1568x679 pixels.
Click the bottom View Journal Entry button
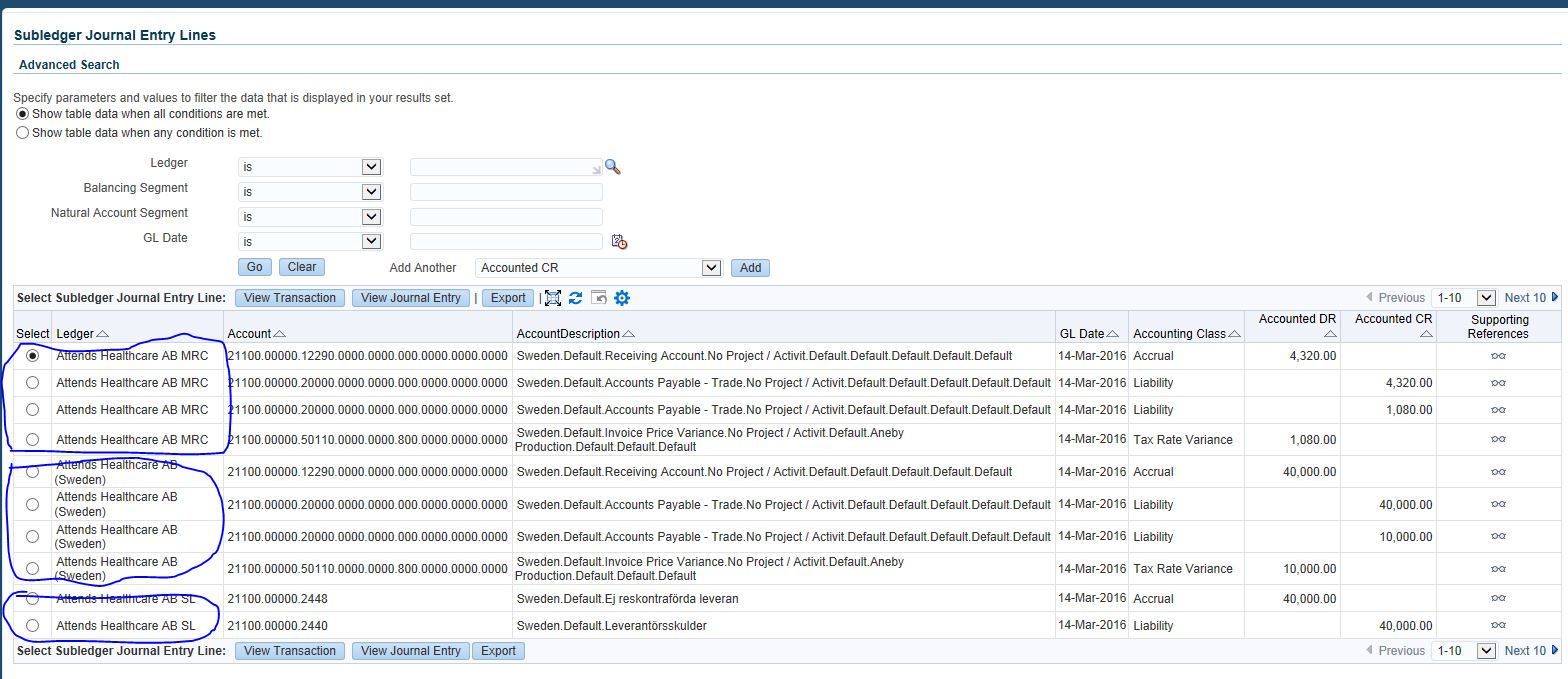pyautogui.click(x=411, y=651)
